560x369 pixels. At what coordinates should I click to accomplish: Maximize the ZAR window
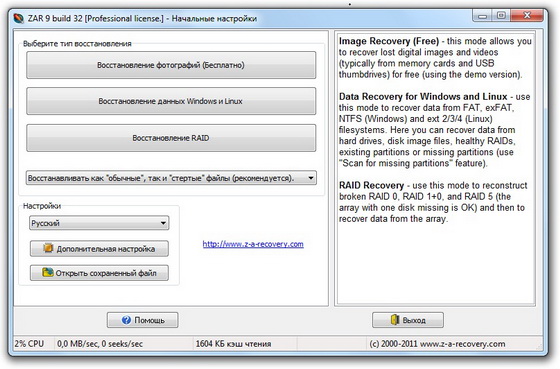coord(501,15)
